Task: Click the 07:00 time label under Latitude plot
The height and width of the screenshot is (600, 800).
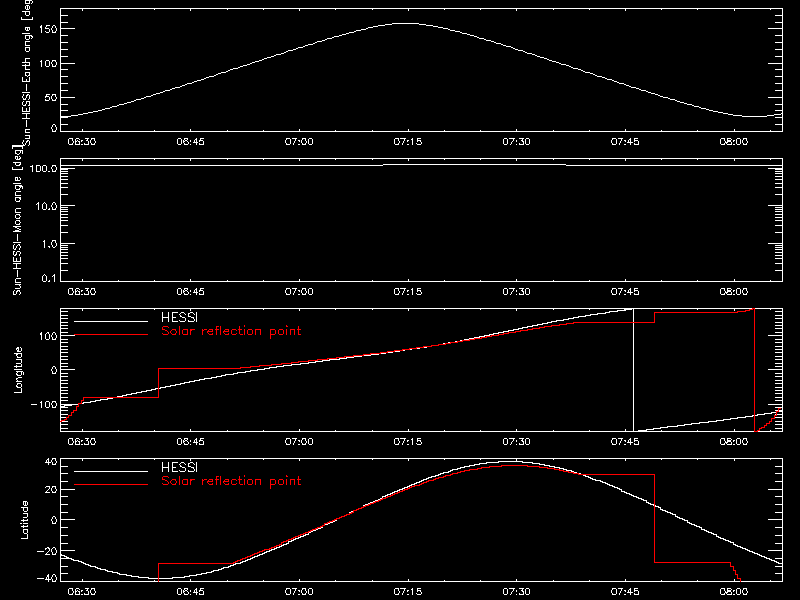Action: coord(299,591)
